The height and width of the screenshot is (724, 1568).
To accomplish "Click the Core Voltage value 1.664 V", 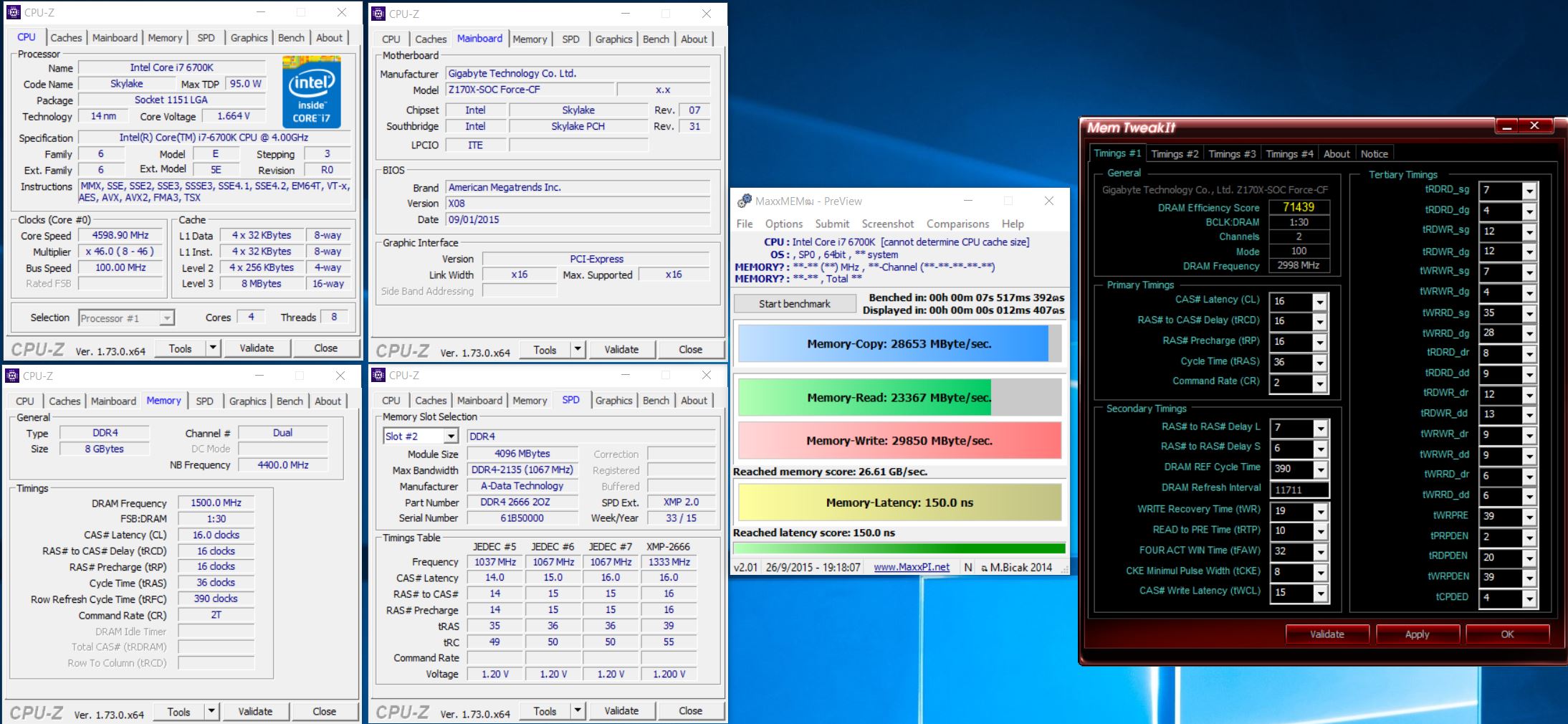I will tap(233, 116).
